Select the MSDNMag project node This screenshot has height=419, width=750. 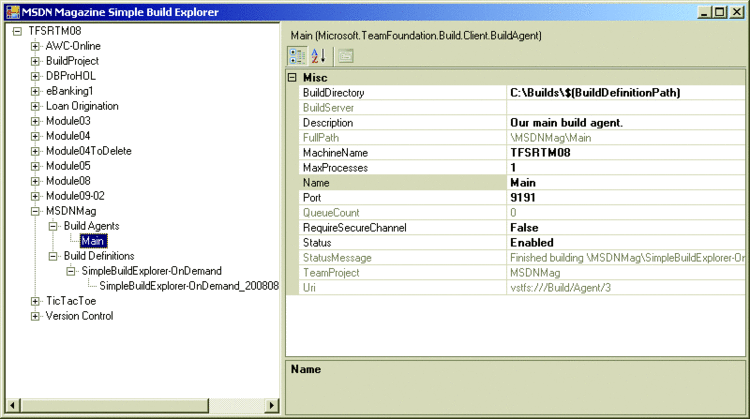click(x=71, y=211)
